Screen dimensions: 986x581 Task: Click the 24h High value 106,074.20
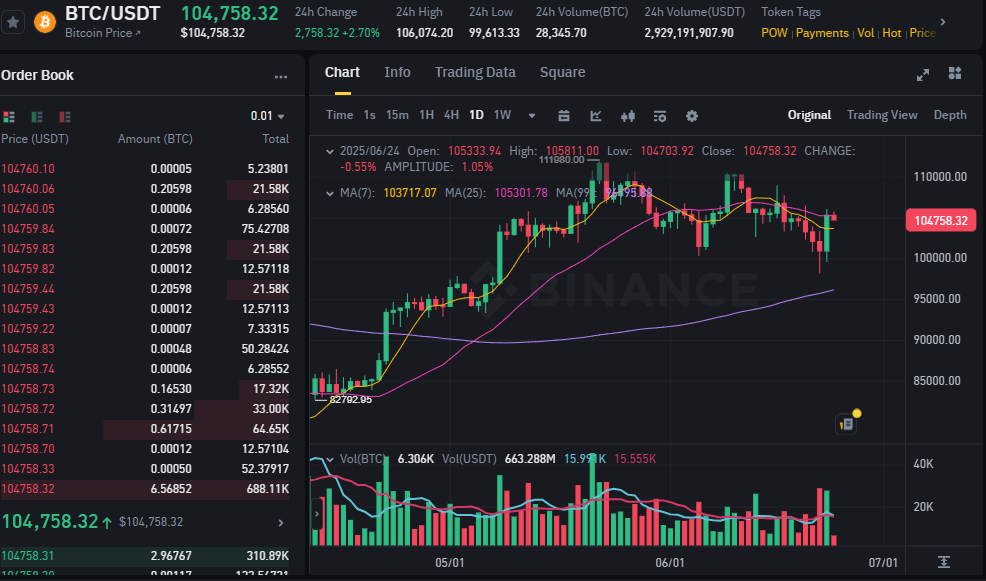click(424, 33)
